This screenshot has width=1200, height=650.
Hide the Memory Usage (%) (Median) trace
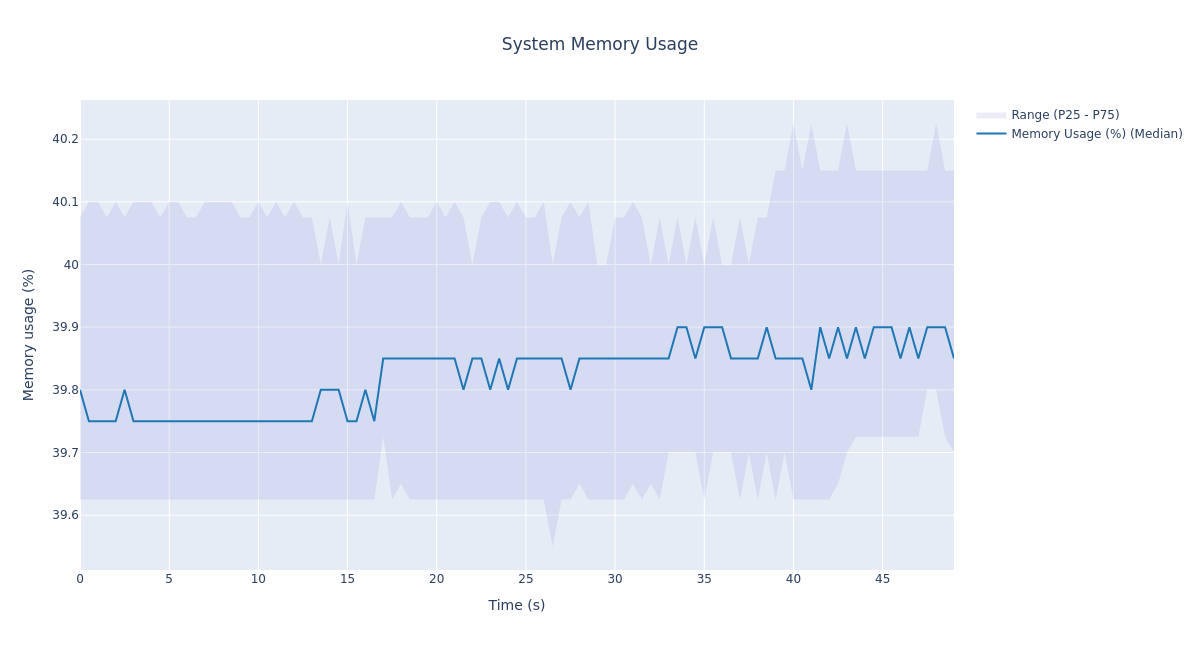click(x=1096, y=134)
